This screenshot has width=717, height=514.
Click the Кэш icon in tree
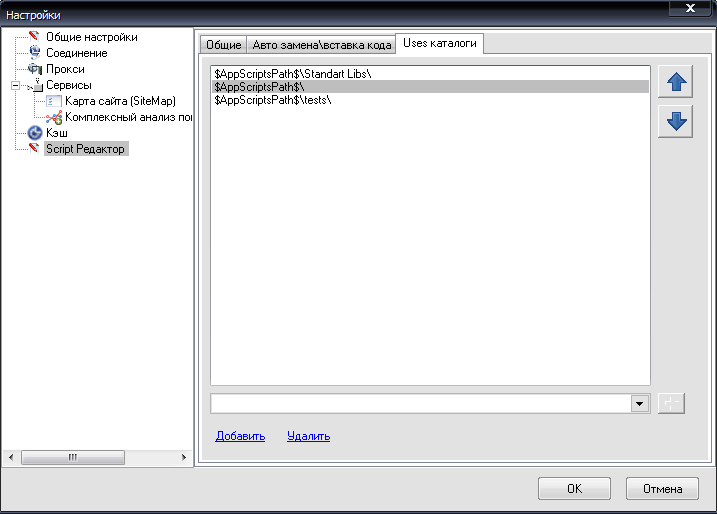pos(34,133)
